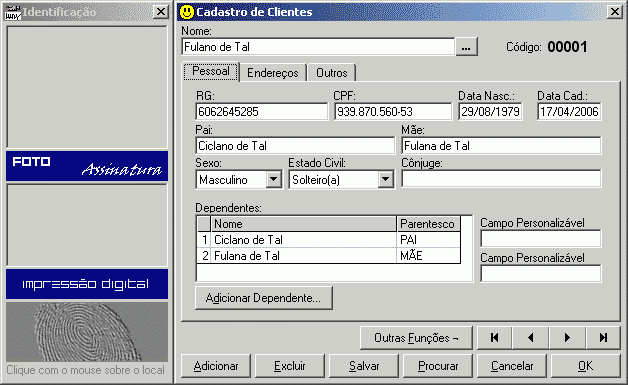Confirm with the OK button
The width and height of the screenshot is (628, 385).
coord(586,366)
